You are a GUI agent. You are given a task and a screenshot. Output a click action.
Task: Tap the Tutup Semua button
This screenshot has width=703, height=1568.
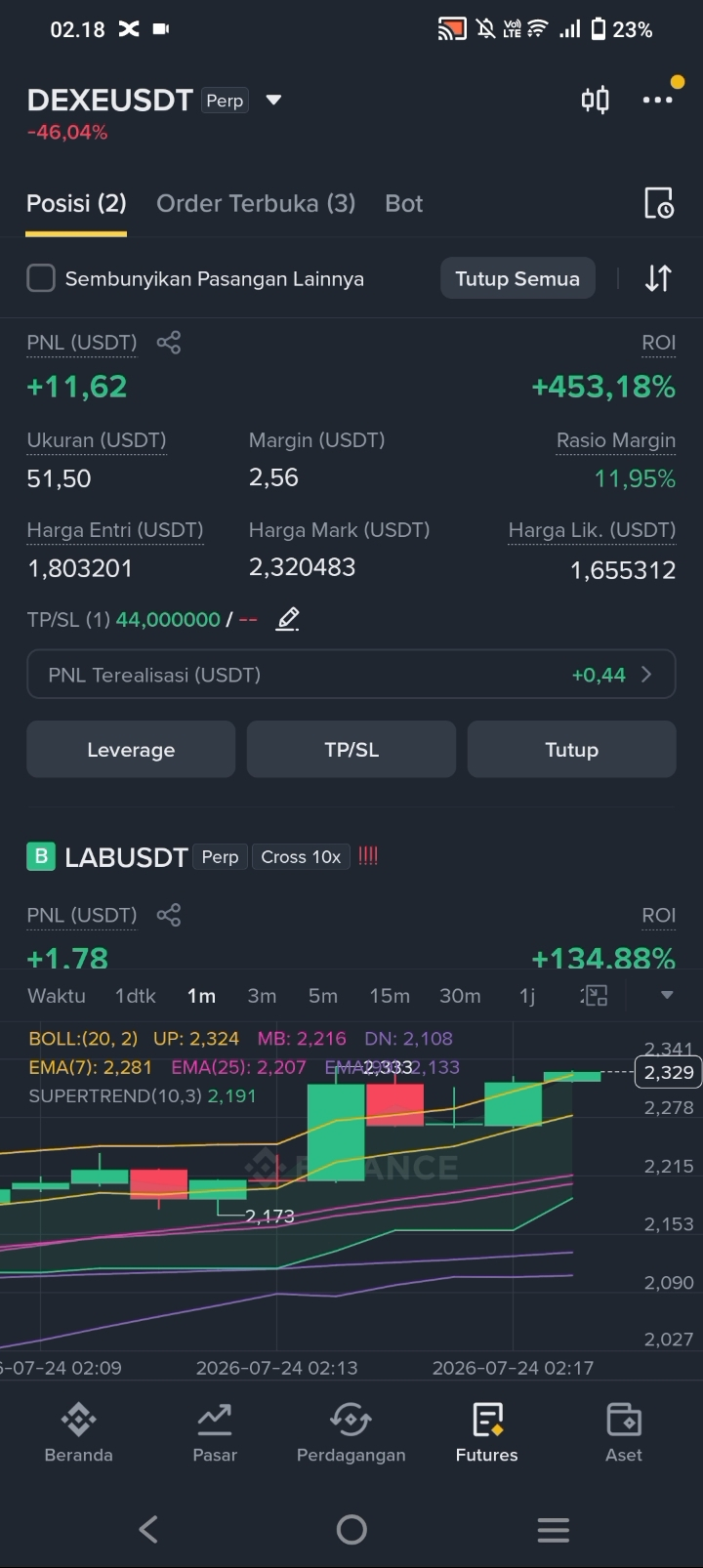[x=517, y=278]
